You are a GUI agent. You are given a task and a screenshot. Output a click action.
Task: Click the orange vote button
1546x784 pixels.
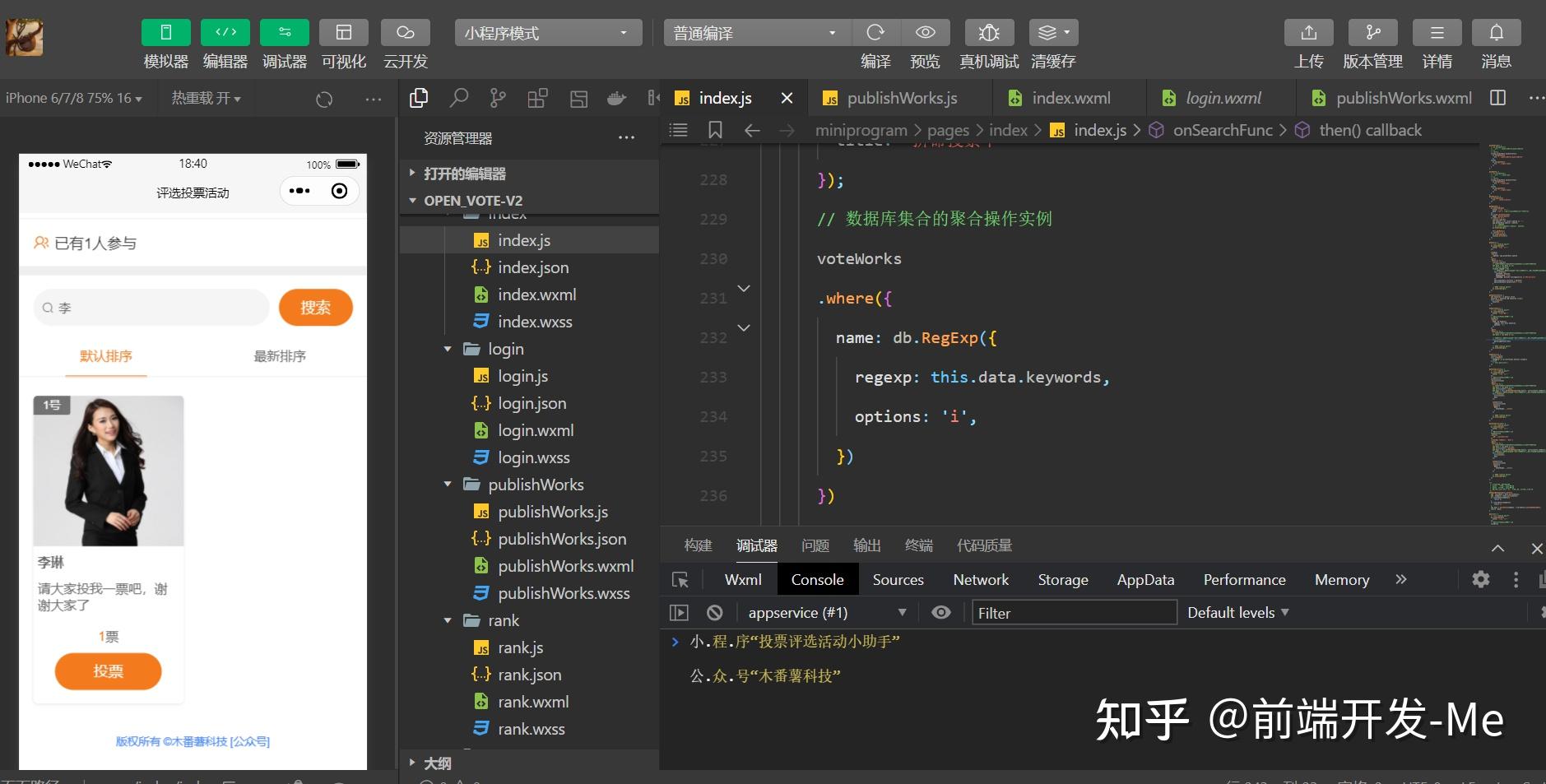click(x=108, y=671)
